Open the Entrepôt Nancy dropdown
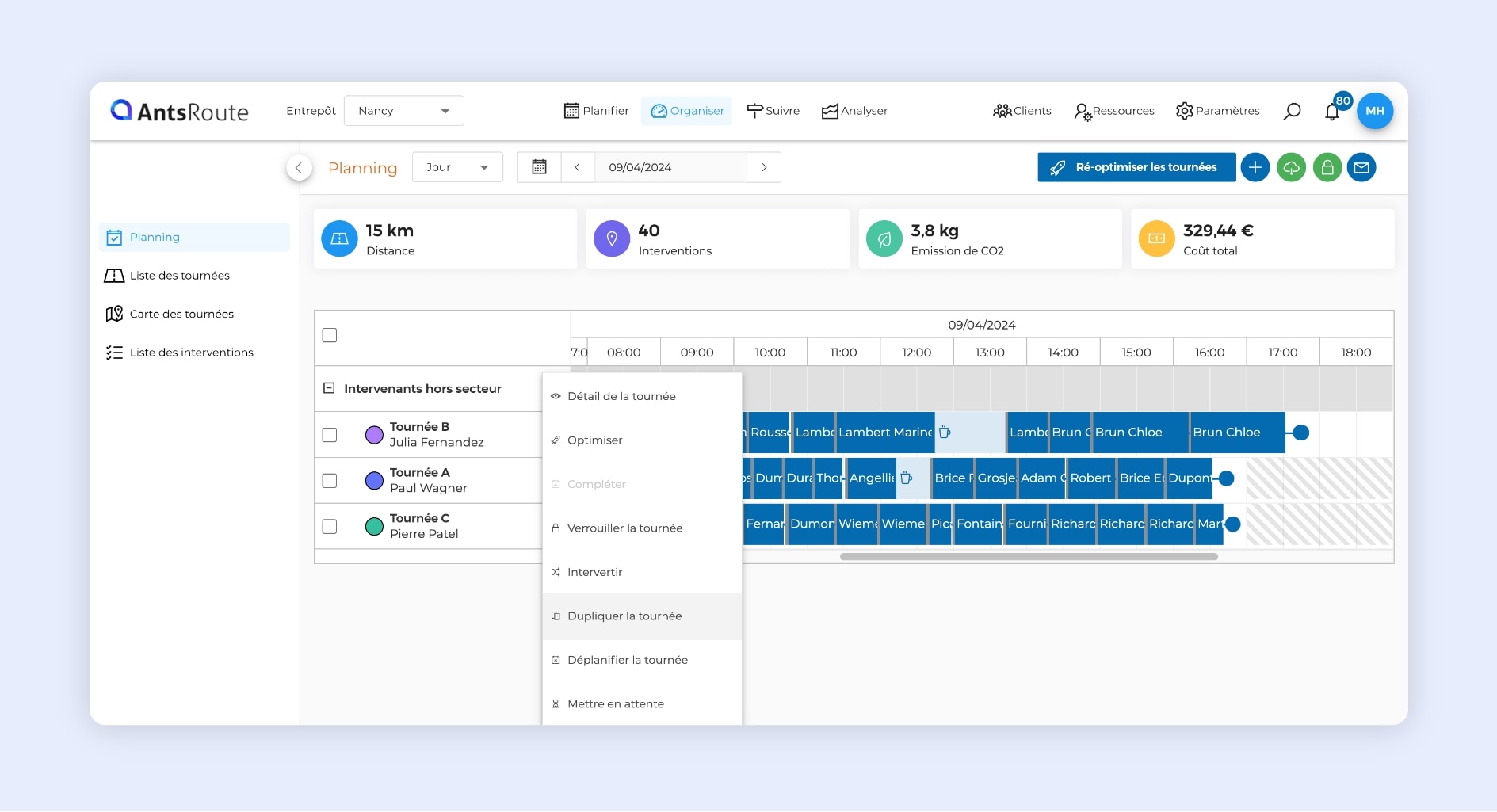Viewport: 1497px width, 812px height. point(403,111)
